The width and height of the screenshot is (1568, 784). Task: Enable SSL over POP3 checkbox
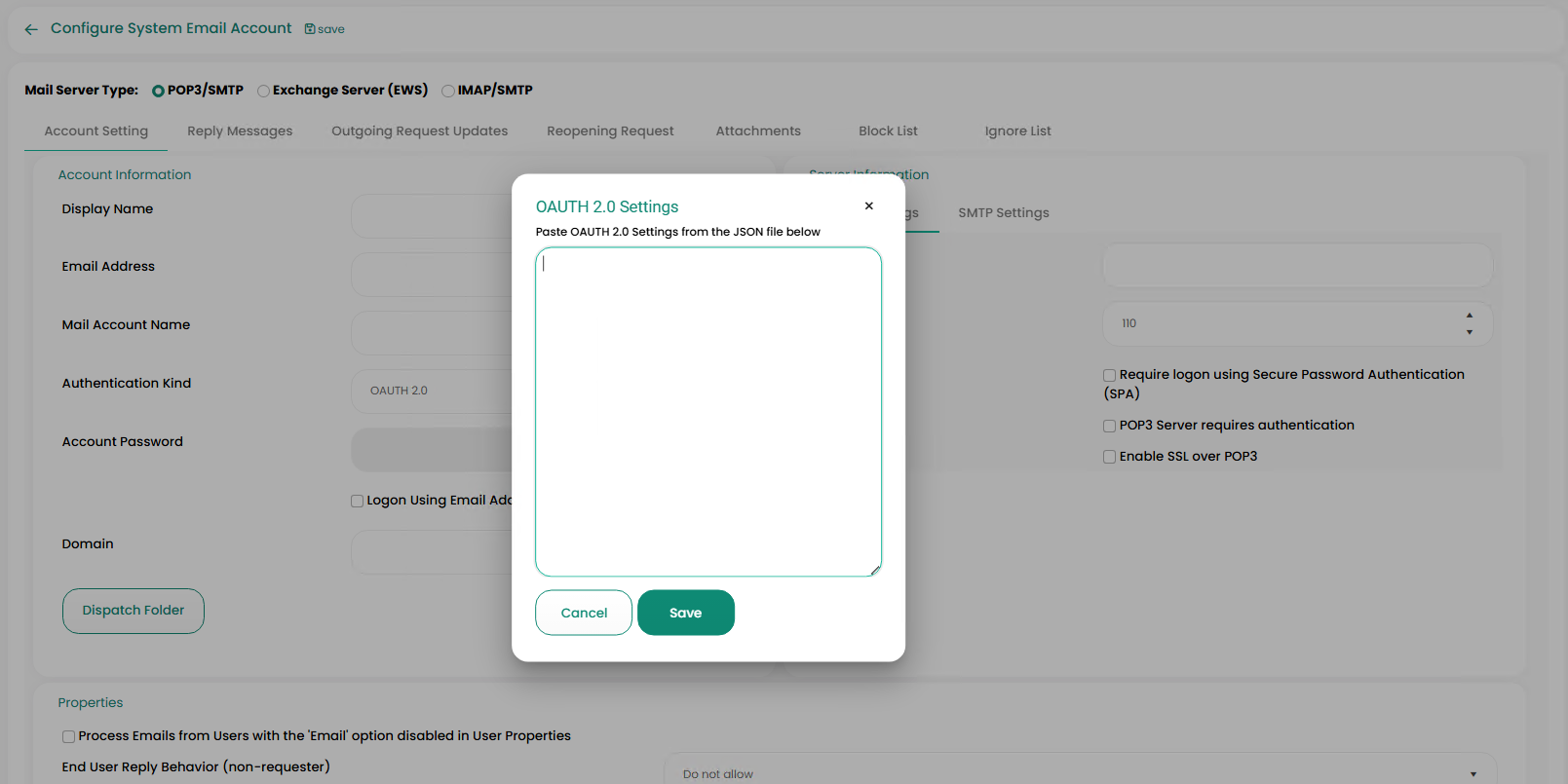tap(1109, 457)
